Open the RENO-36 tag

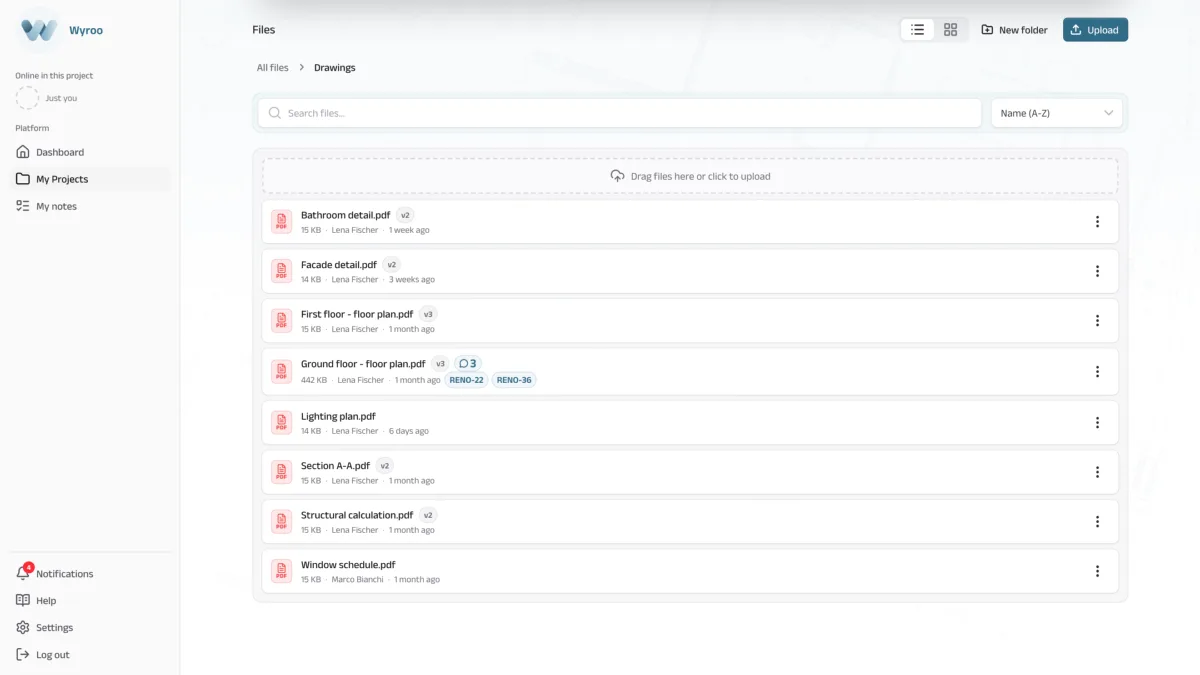514,380
